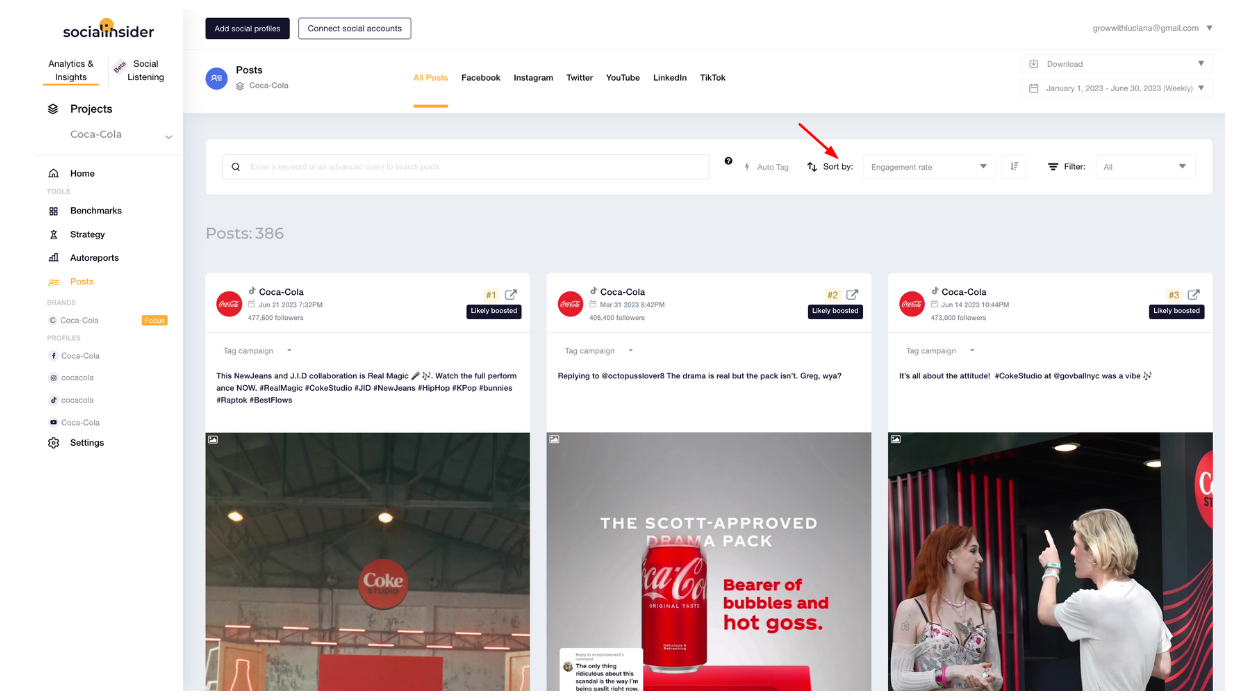Screen dimensions: 1260x700
Task: Click the "Posts: 386" count text
Action: point(245,233)
